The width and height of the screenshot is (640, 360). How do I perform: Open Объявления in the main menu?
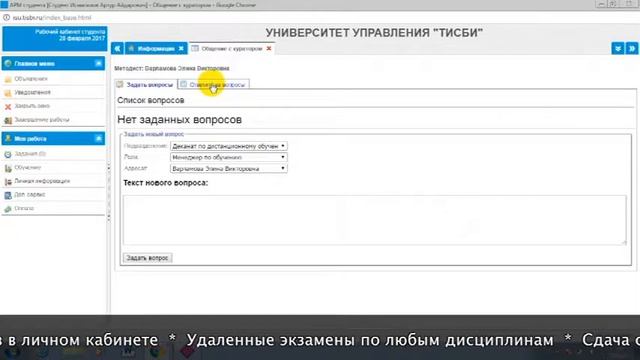[x=31, y=79]
